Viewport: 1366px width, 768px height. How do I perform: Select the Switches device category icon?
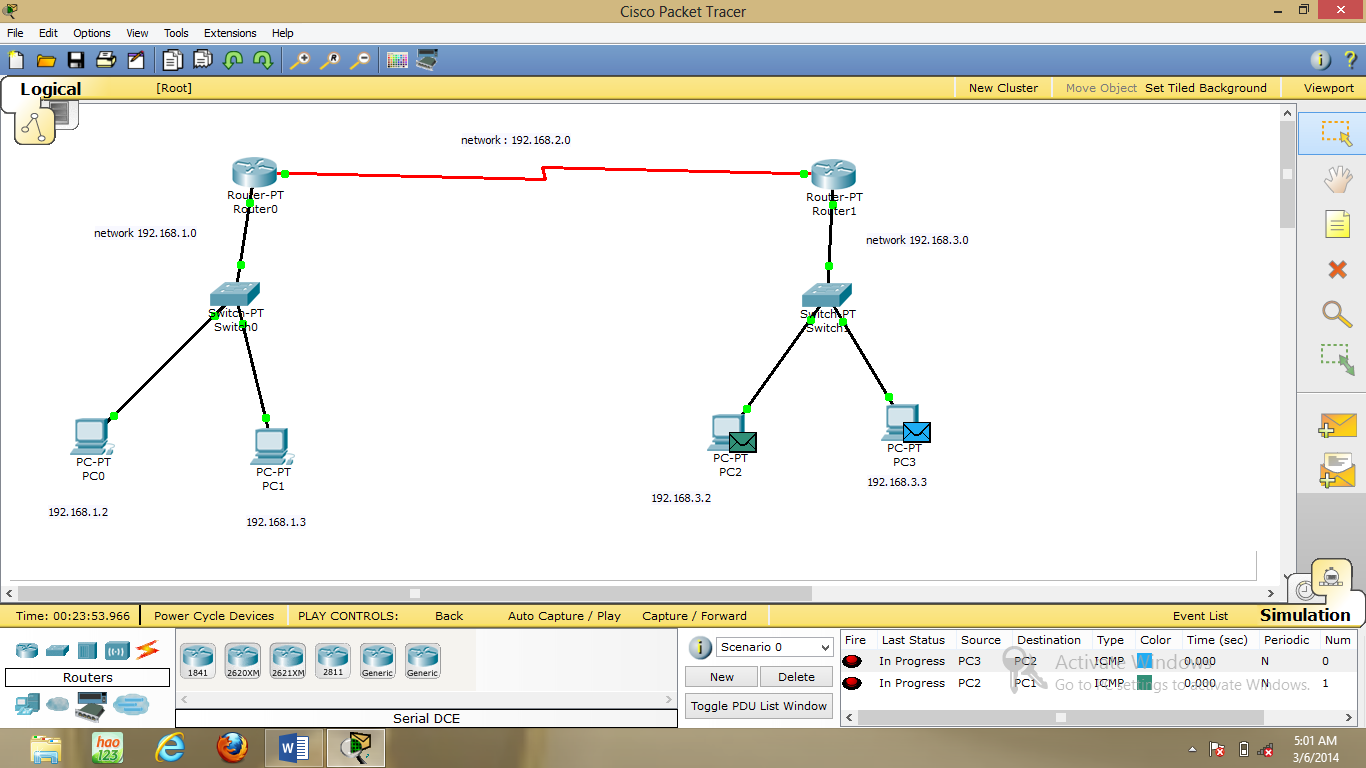(57, 651)
